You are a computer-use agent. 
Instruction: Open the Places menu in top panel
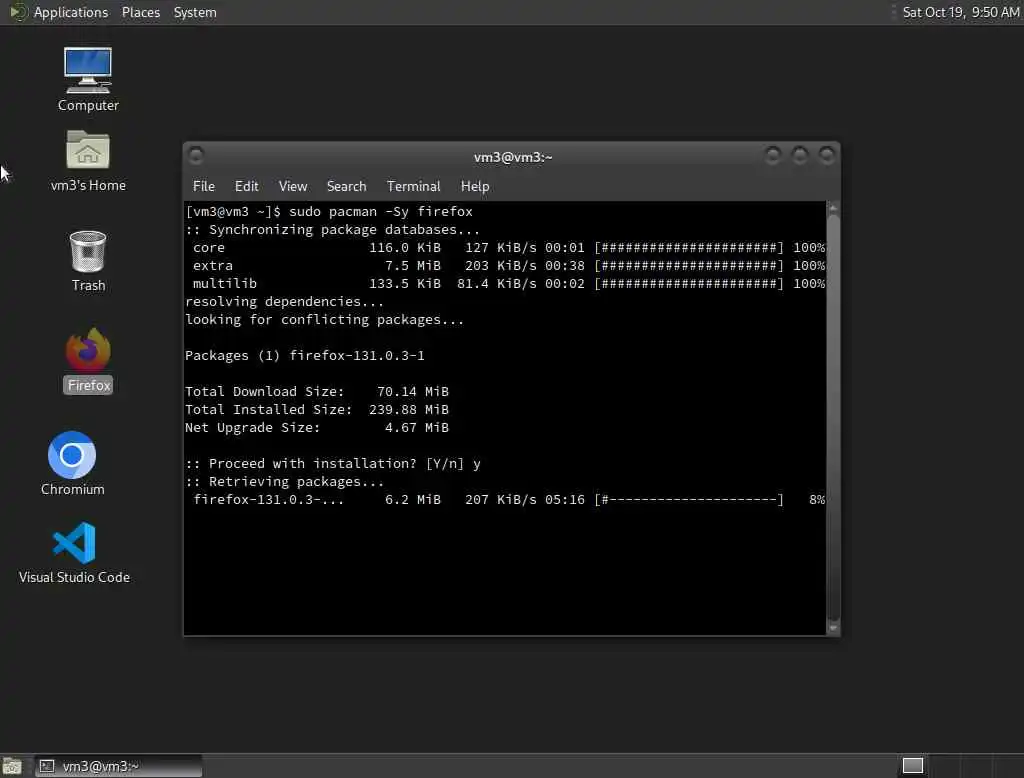click(140, 12)
